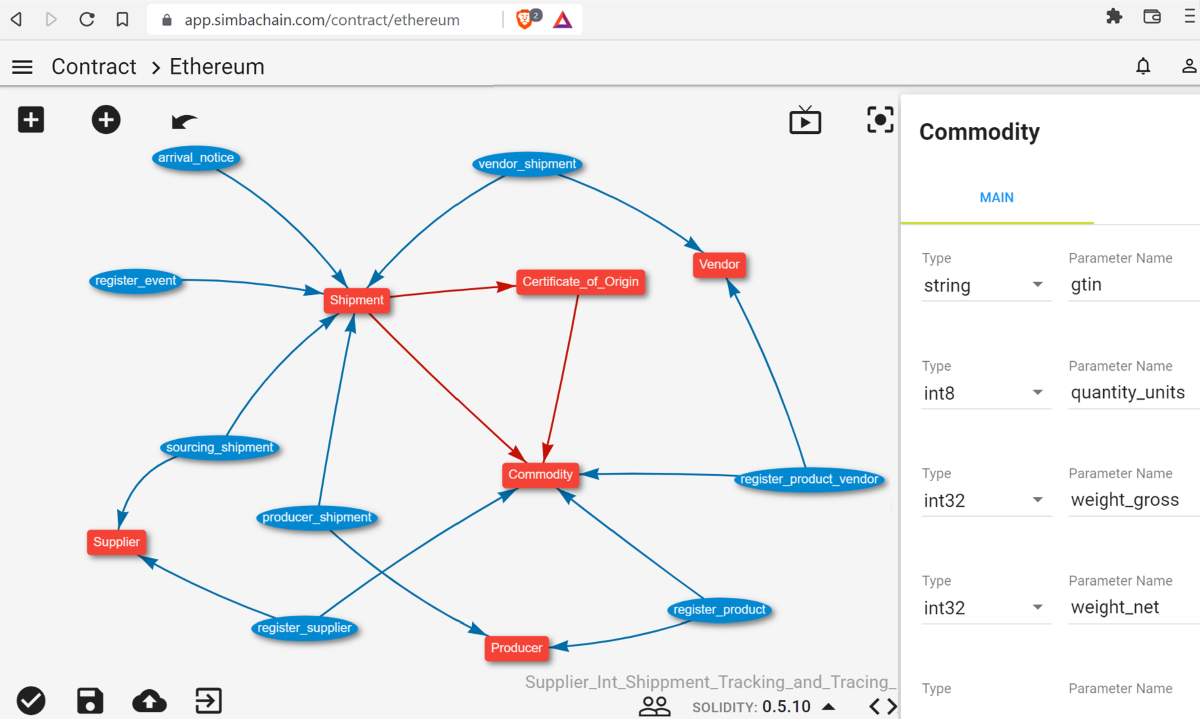Click the Contract breadcrumb link
Image resolution: width=1200 pixels, height=719 pixels.
click(x=93, y=66)
